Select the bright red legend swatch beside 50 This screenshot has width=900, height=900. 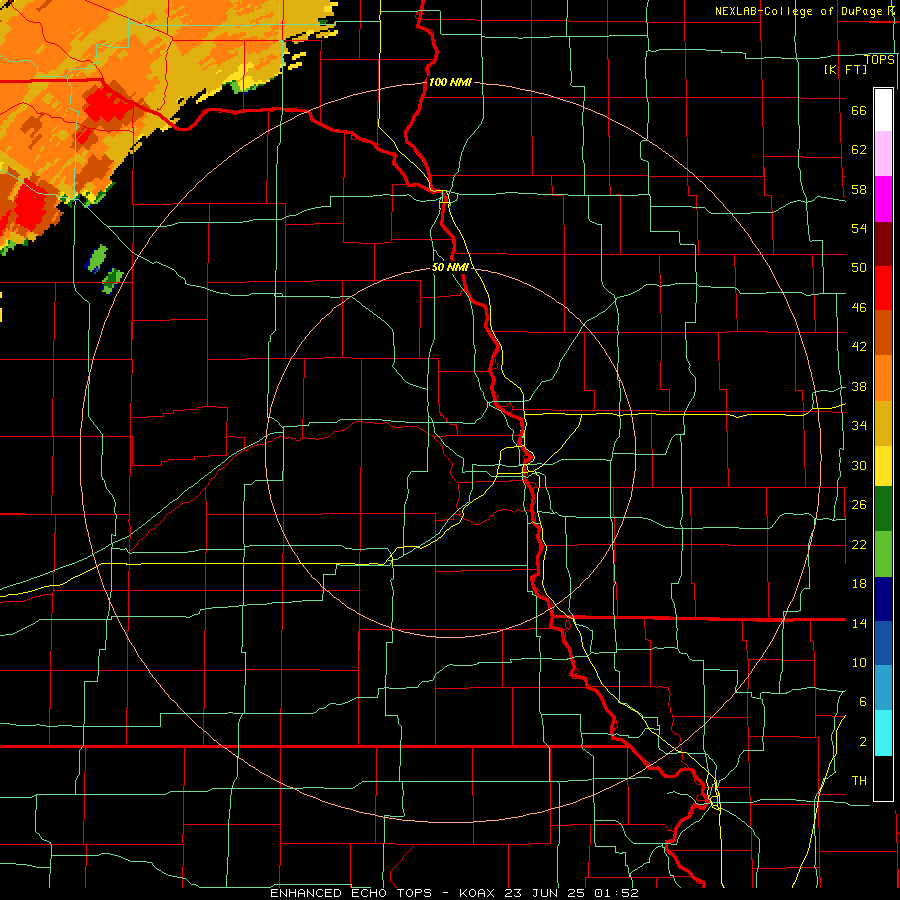tap(883, 288)
